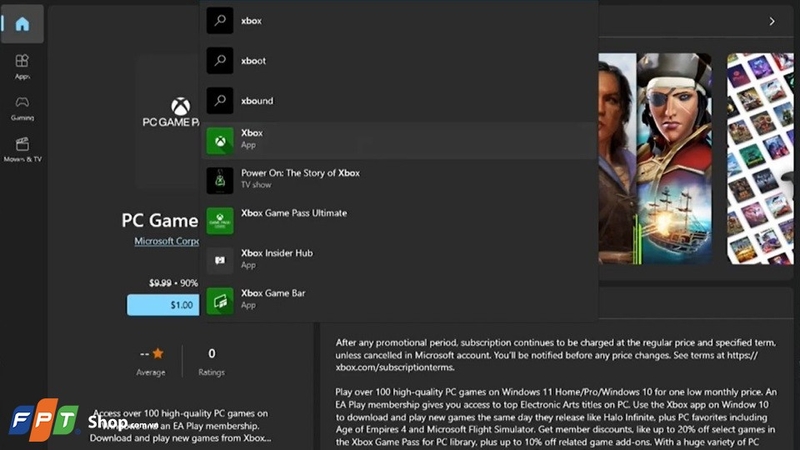This screenshot has height=450, width=800.
Task: Select the 'xbox' search suggestion
Action: coord(398,21)
